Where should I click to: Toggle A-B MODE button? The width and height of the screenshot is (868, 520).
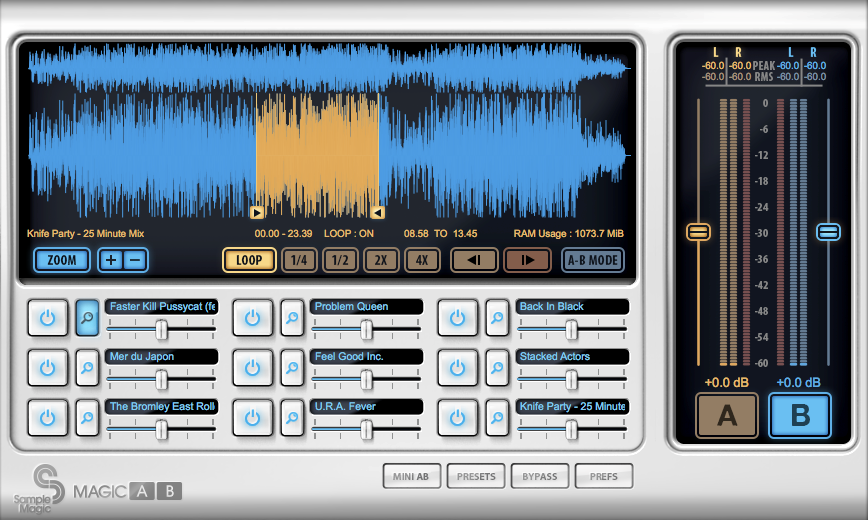(x=593, y=260)
